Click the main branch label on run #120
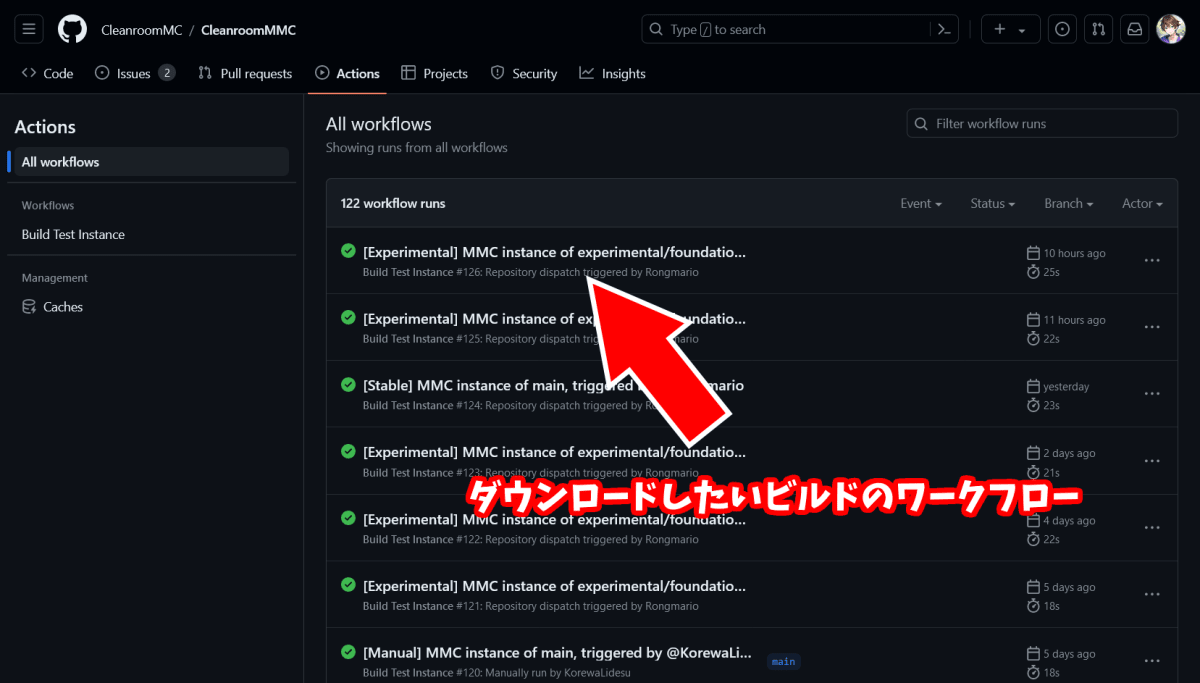1200x683 pixels. [x=784, y=661]
